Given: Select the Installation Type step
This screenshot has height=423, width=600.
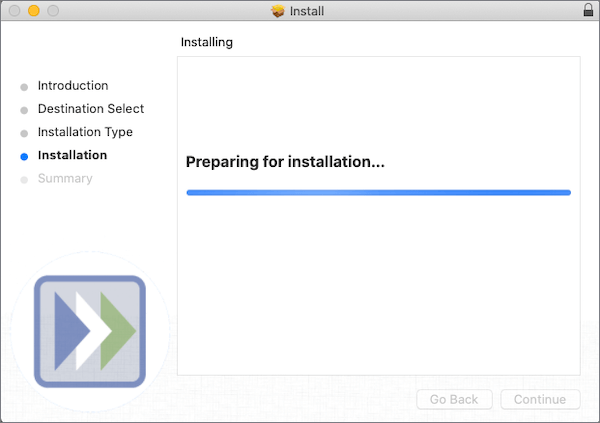Looking at the screenshot, I should point(85,132).
